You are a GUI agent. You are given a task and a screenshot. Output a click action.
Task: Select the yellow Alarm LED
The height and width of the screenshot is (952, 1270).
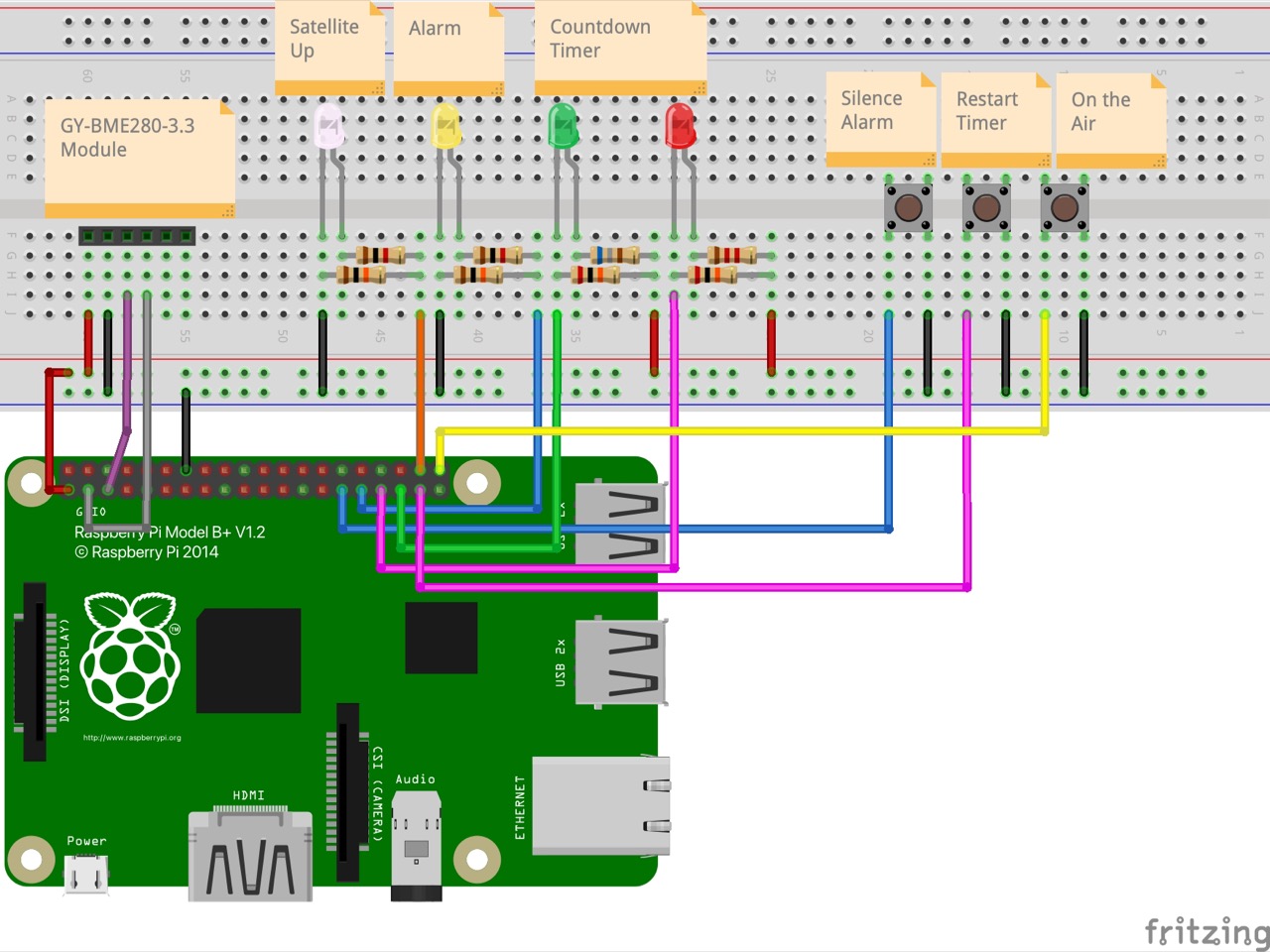(x=446, y=127)
